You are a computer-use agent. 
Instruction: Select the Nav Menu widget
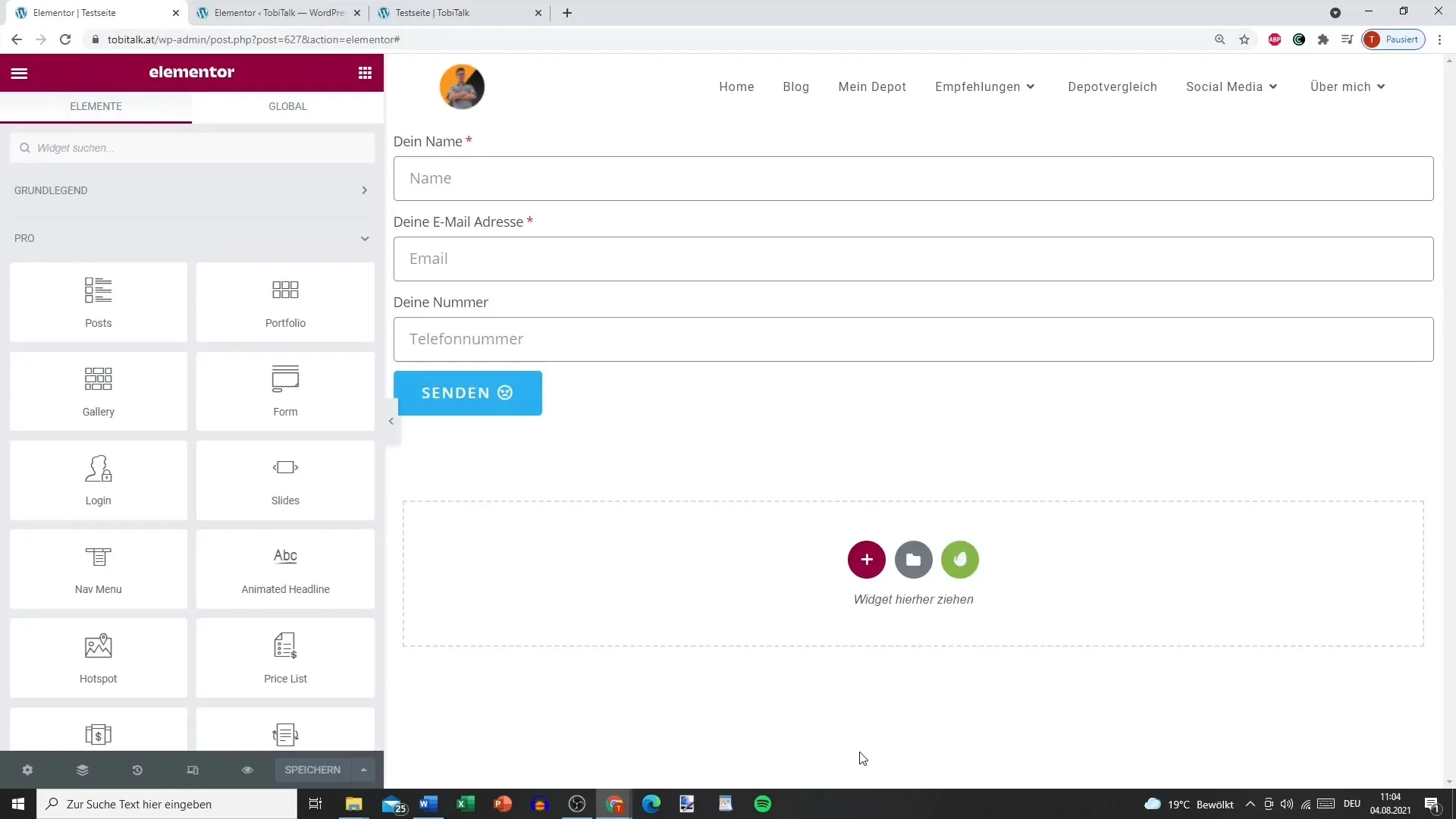point(99,569)
